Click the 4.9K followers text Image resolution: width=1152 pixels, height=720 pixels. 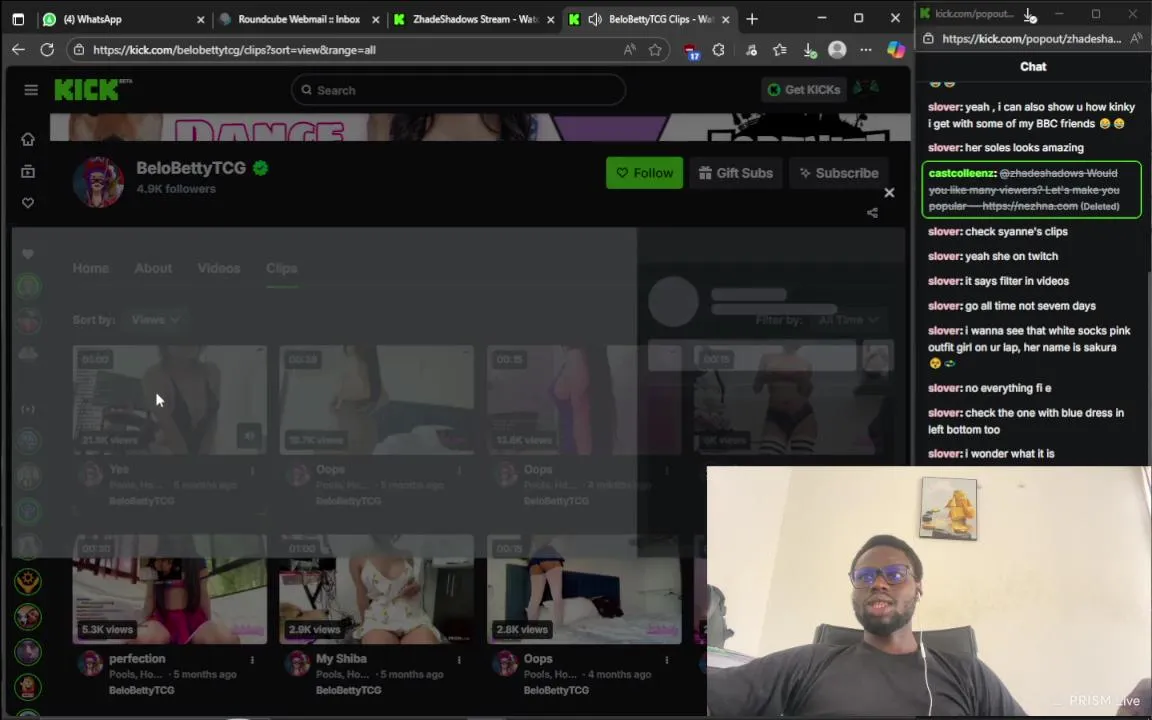[x=176, y=189]
